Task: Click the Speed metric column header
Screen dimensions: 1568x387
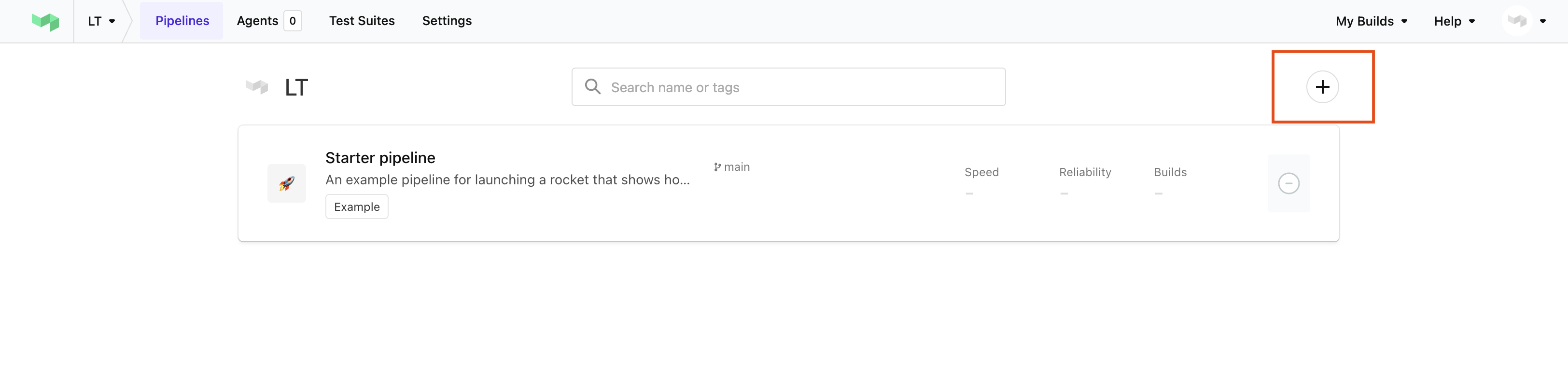Action: [981, 172]
